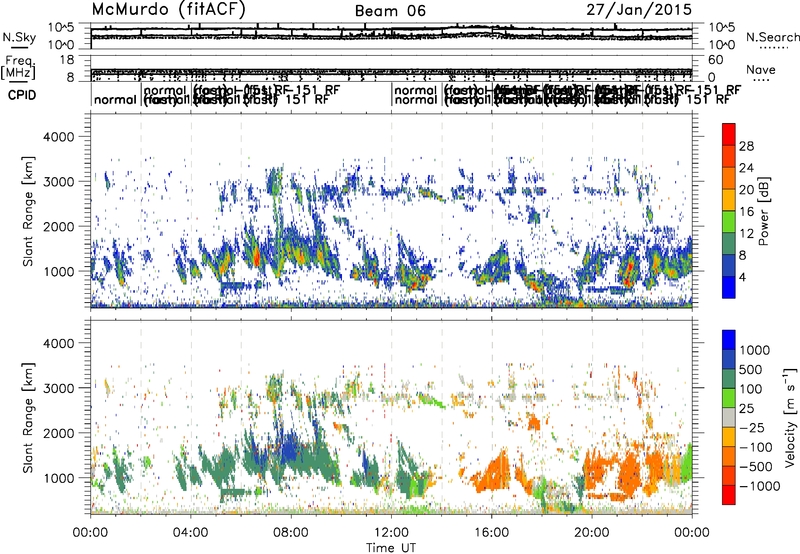
Task: Select the Time UT axis title
Action: [x=391, y=548]
